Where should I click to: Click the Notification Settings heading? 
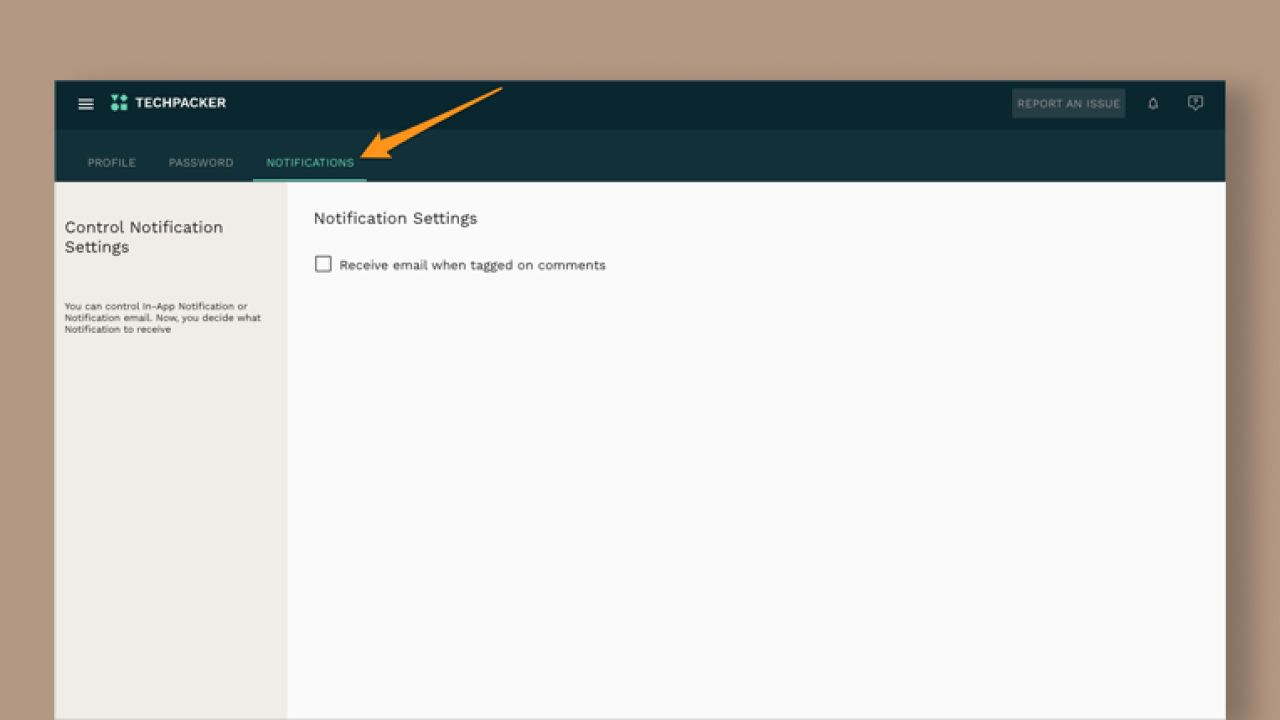[396, 218]
